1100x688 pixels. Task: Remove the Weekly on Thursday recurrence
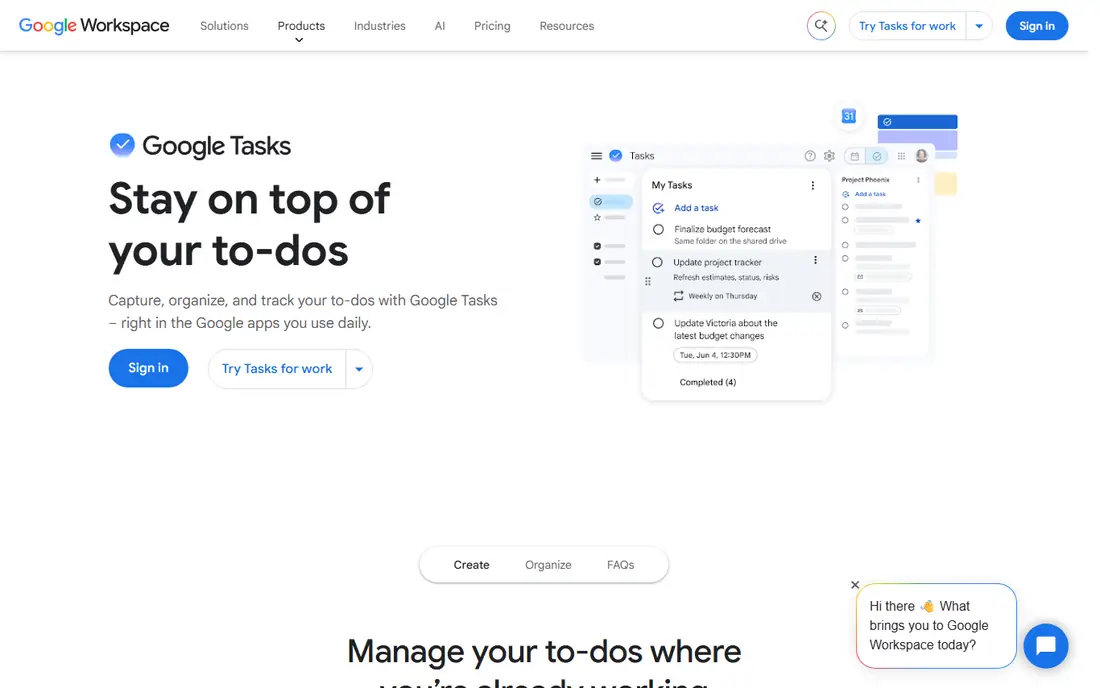click(x=817, y=297)
